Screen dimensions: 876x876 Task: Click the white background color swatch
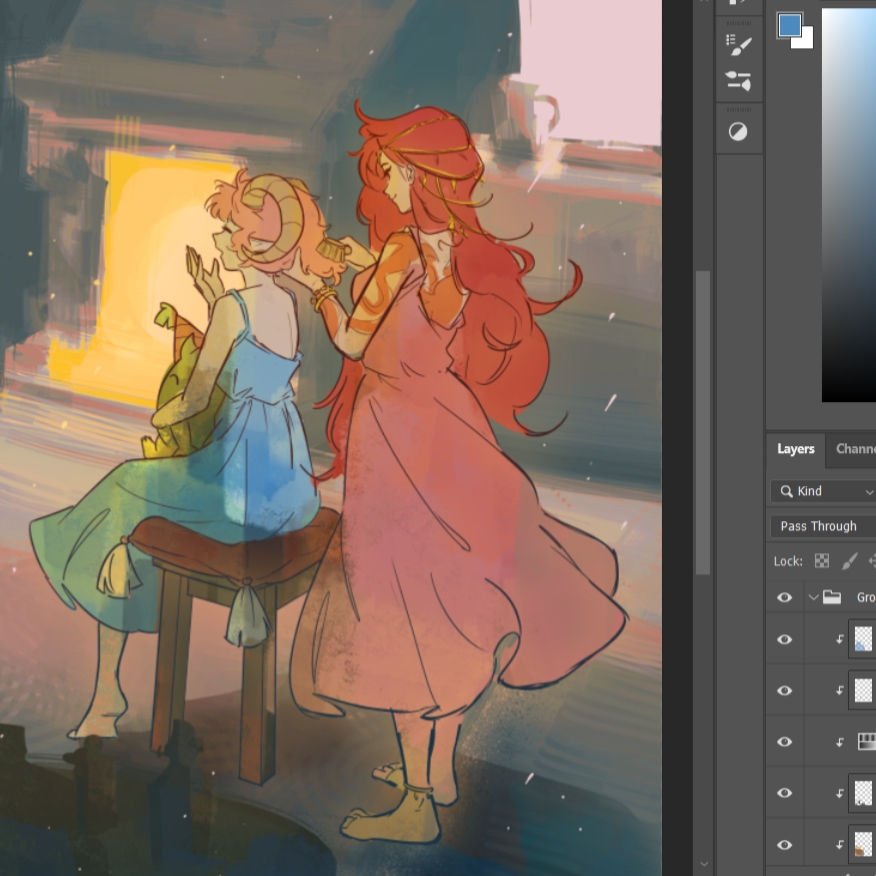(x=806, y=41)
